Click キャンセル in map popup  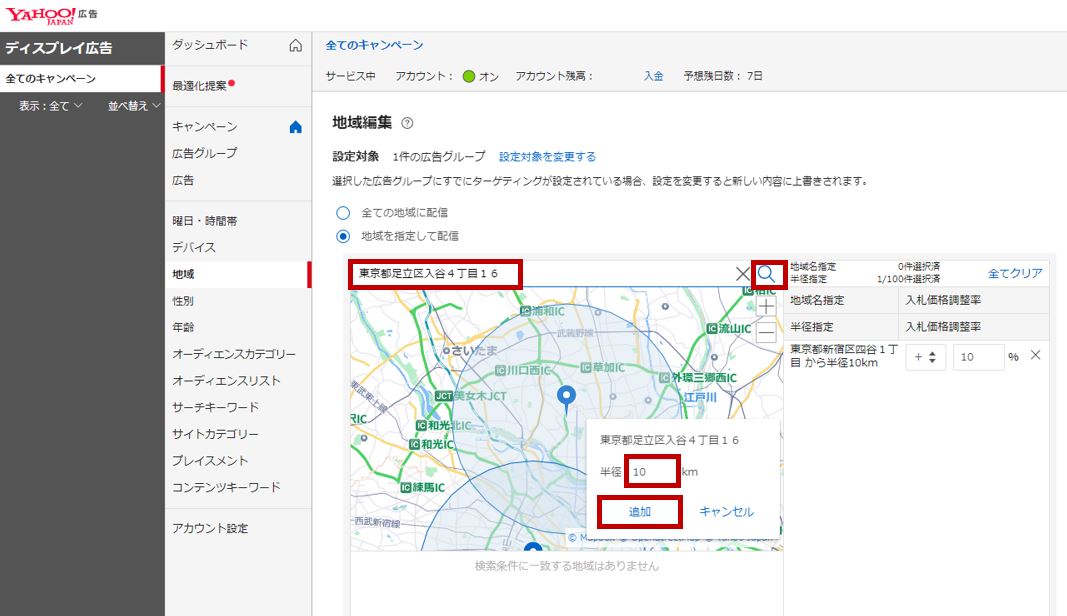pyautogui.click(x=726, y=512)
